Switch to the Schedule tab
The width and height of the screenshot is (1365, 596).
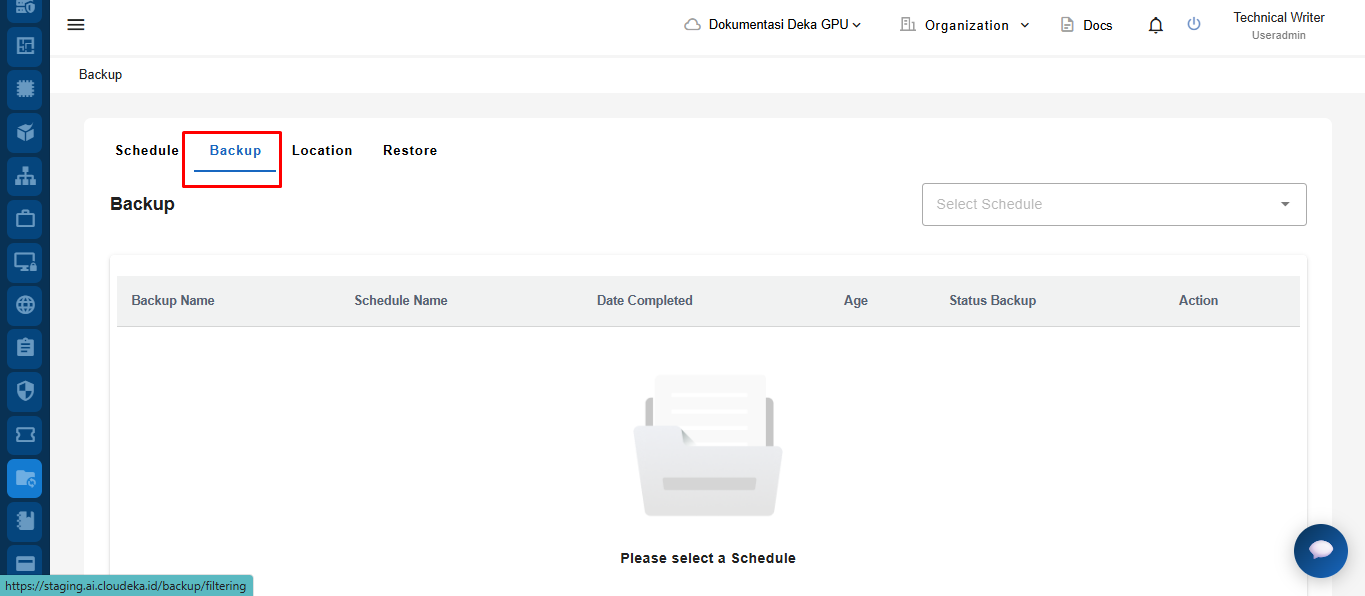coord(147,151)
